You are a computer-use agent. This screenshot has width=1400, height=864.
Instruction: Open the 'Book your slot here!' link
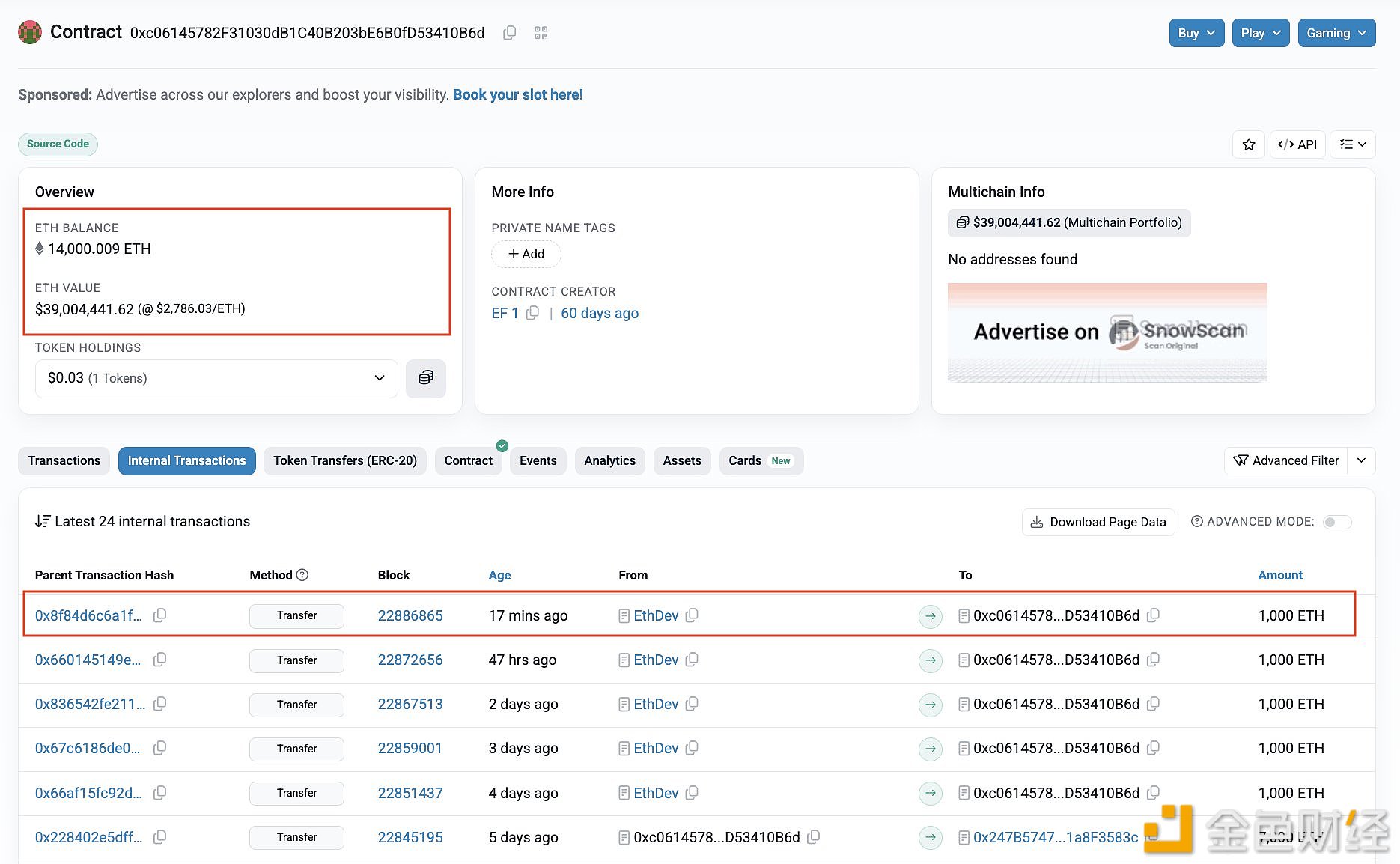click(x=517, y=94)
